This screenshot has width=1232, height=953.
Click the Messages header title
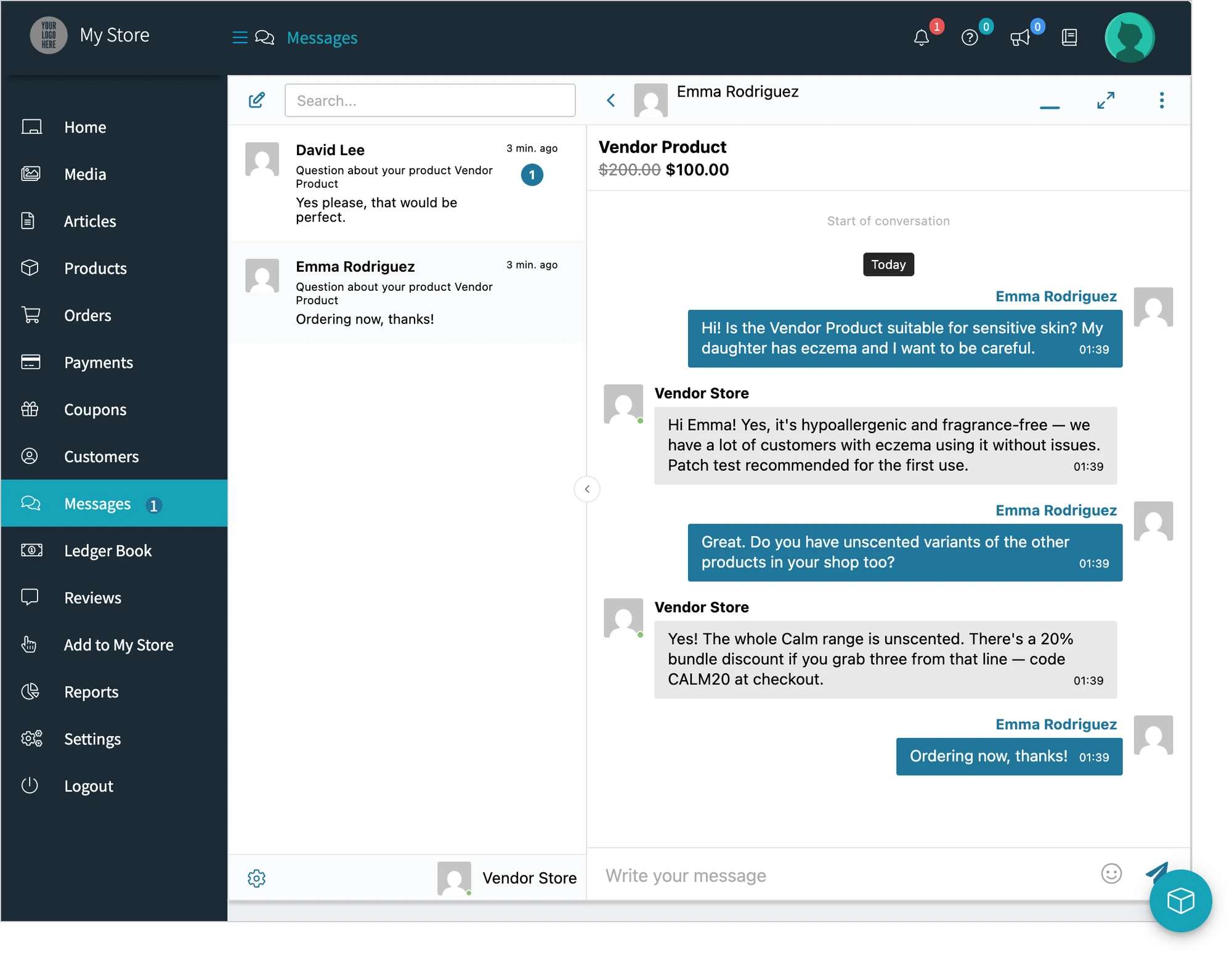click(x=322, y=38)
